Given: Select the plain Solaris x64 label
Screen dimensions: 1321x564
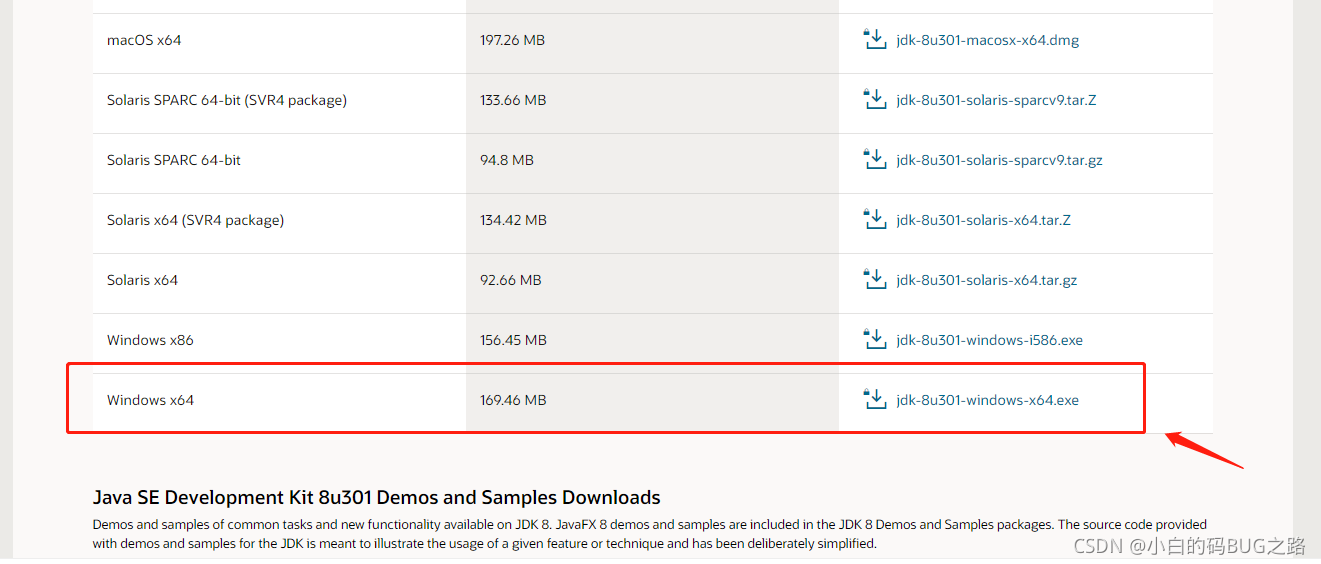Looking at the screenshot, I should coord(142,280).
